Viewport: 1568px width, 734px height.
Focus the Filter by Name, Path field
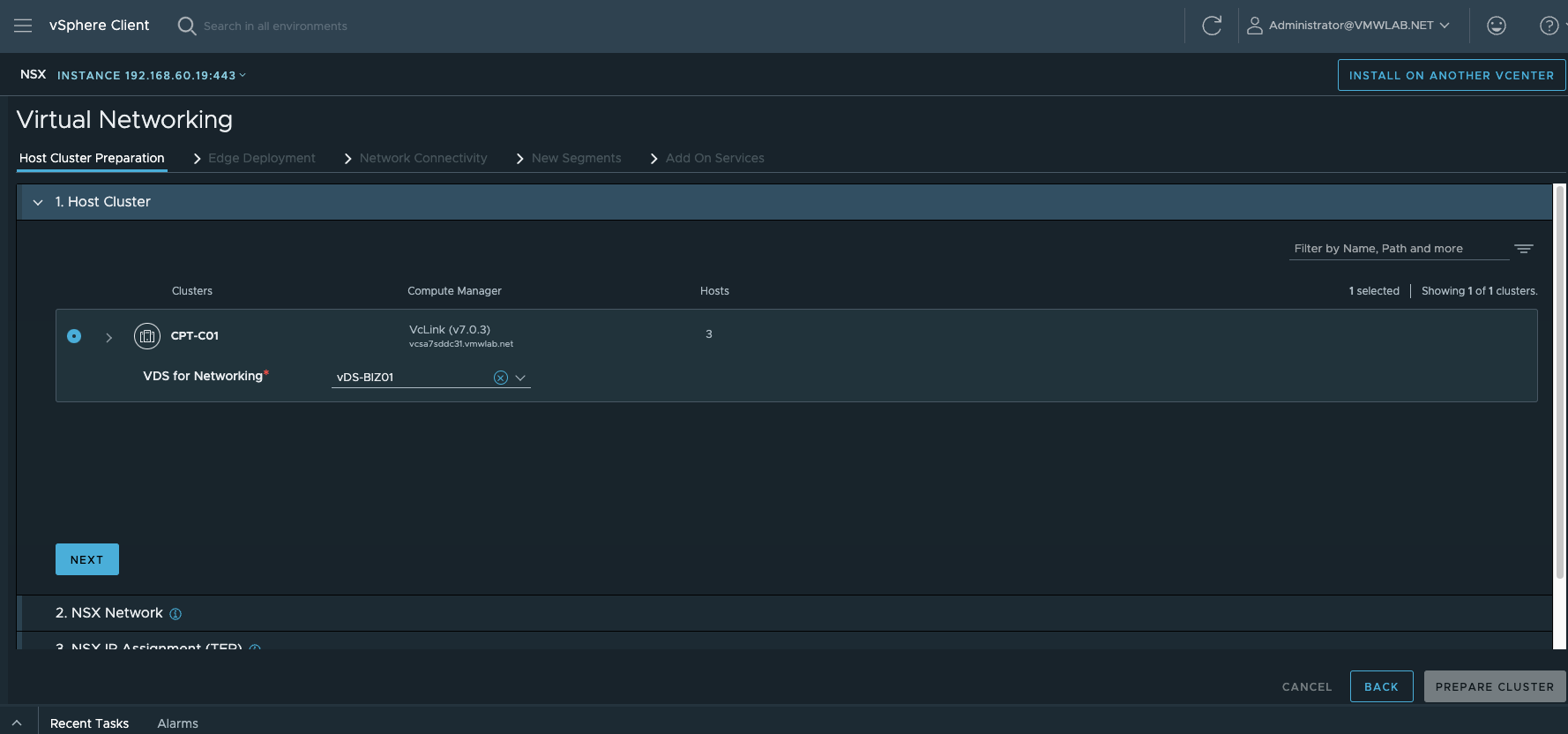point(1400,249)
